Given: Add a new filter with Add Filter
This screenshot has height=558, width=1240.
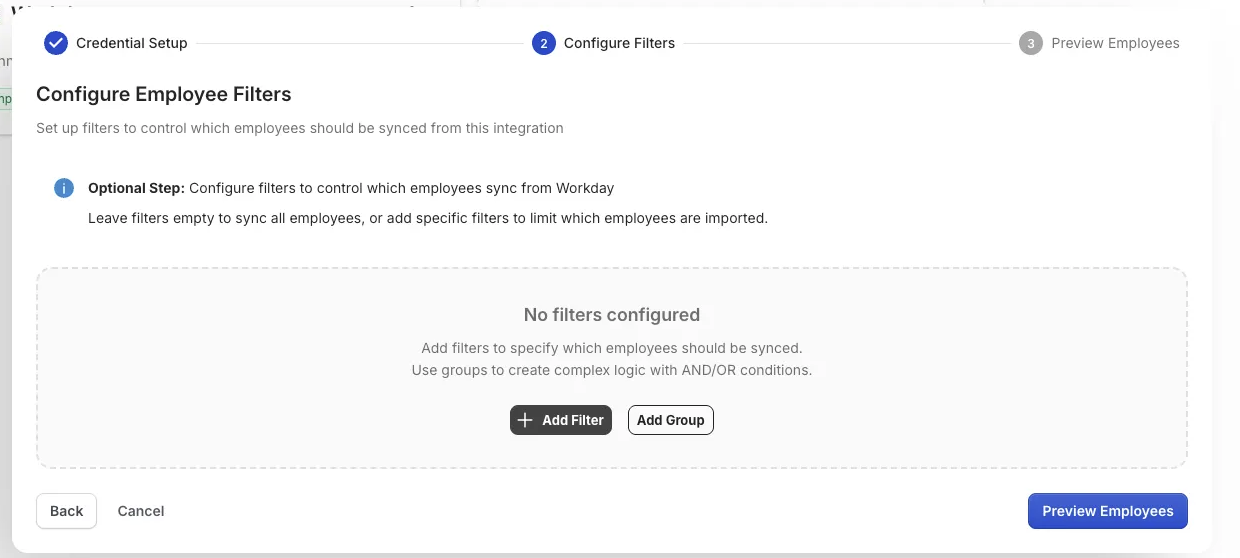Looking at the screenshot, I should [x=561, y=420].
